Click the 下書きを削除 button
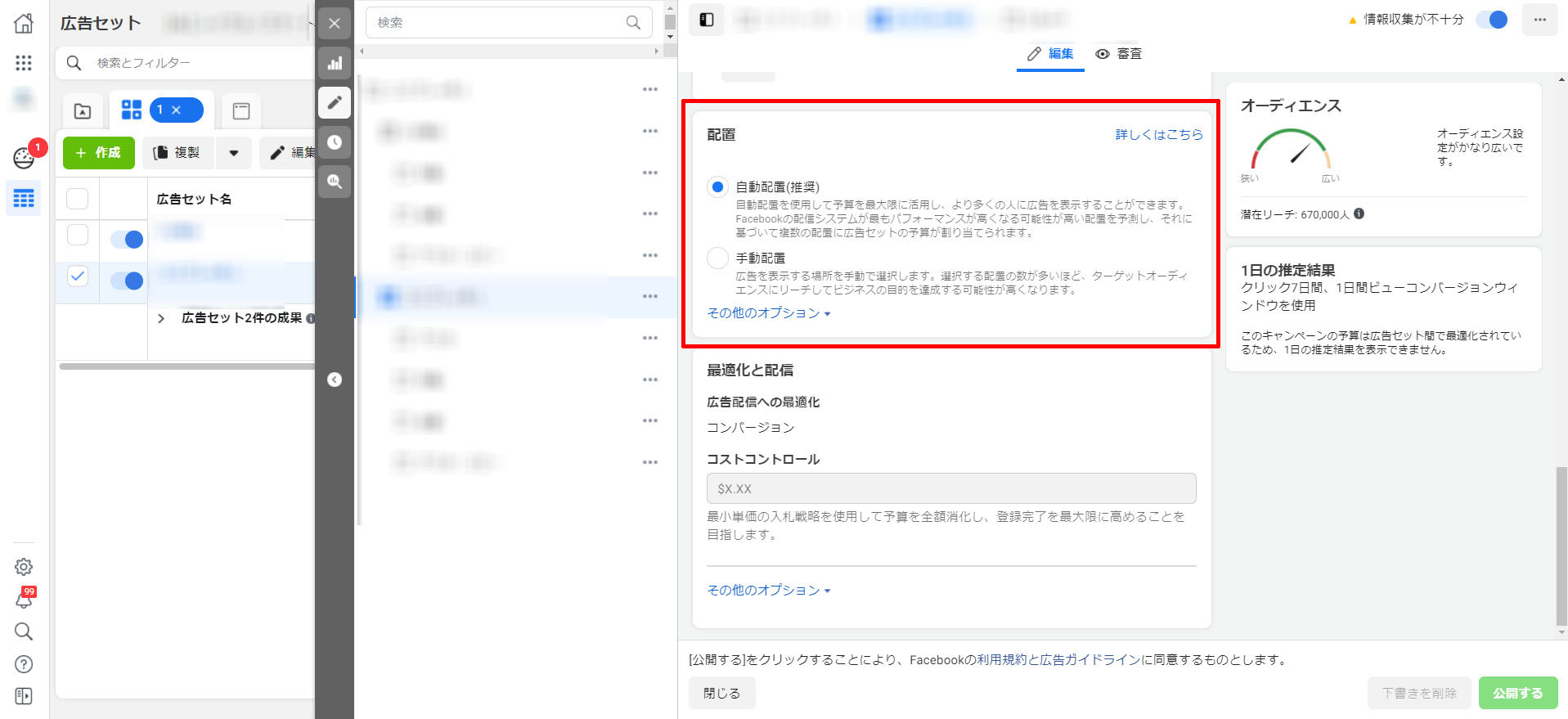 1419,693
